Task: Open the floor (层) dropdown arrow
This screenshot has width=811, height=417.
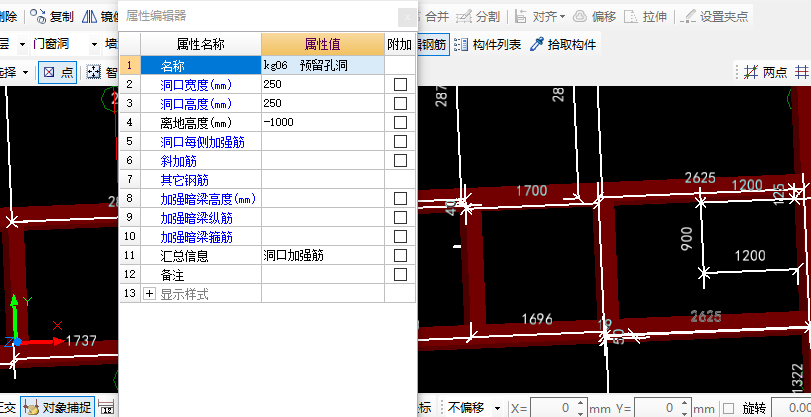Action: [22, 45]
